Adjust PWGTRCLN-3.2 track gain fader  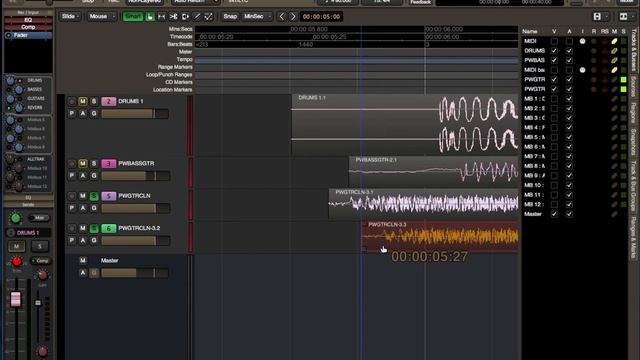pos(135,240)
